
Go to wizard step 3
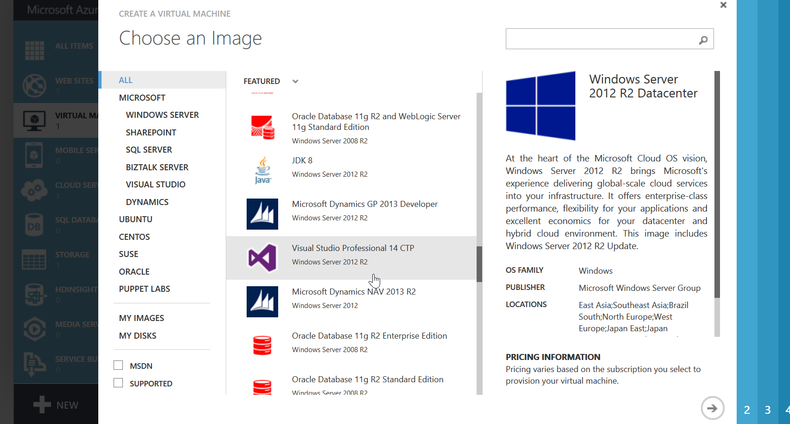[x=767, y=410]
